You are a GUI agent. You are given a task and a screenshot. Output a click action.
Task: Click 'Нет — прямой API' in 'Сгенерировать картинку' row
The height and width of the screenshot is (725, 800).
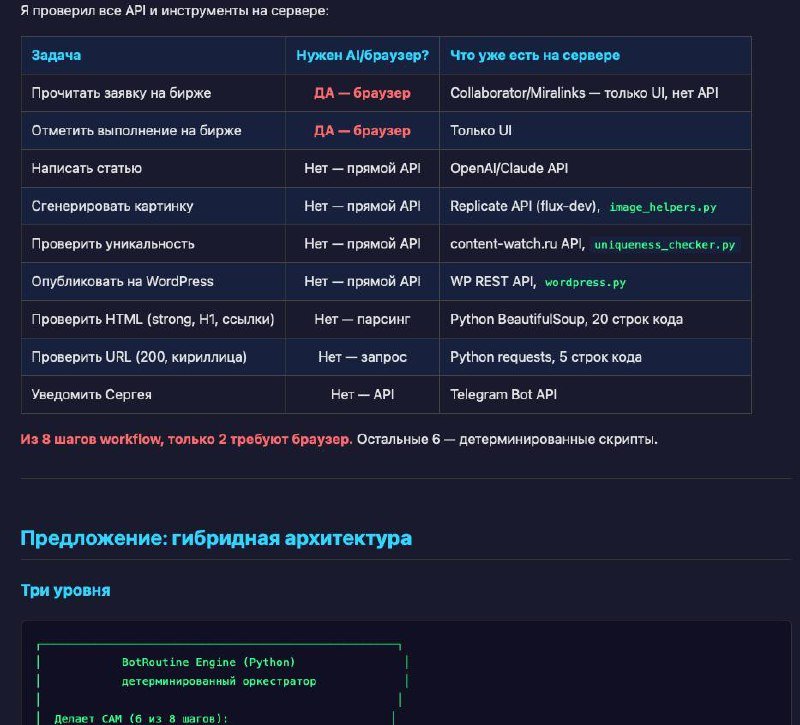click(362, 206)
